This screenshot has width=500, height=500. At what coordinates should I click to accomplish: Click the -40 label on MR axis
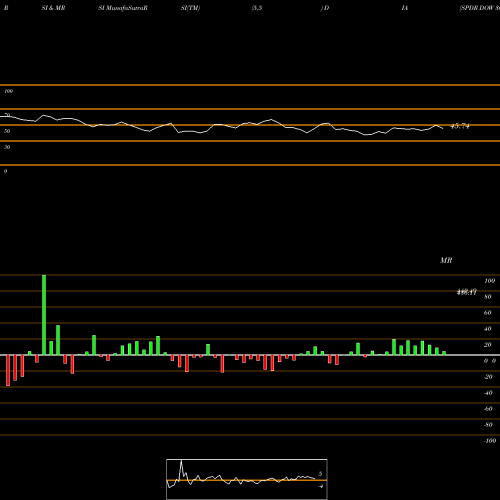pos(488,393)
